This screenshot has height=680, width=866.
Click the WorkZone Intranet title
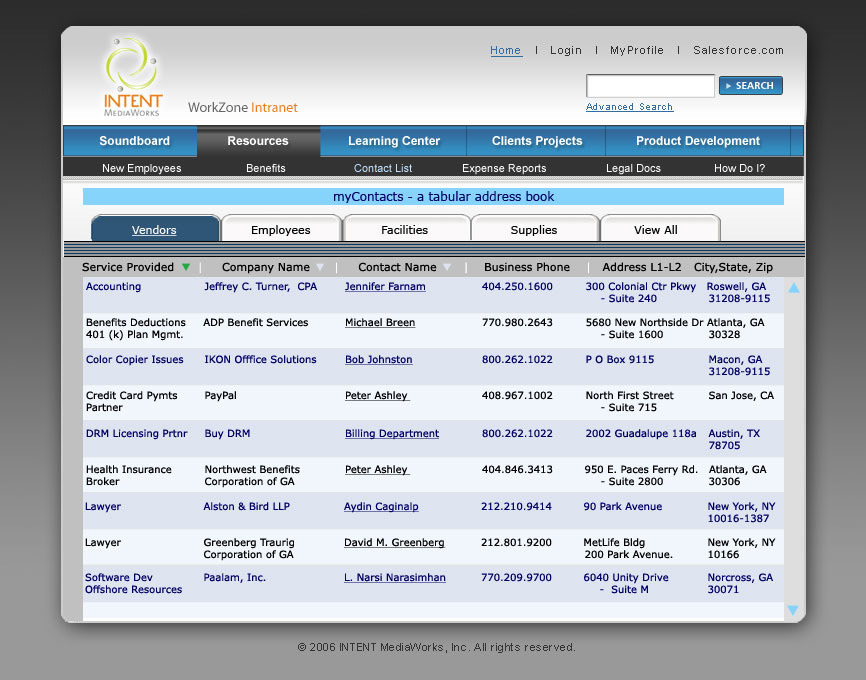(x=242, y=107)
